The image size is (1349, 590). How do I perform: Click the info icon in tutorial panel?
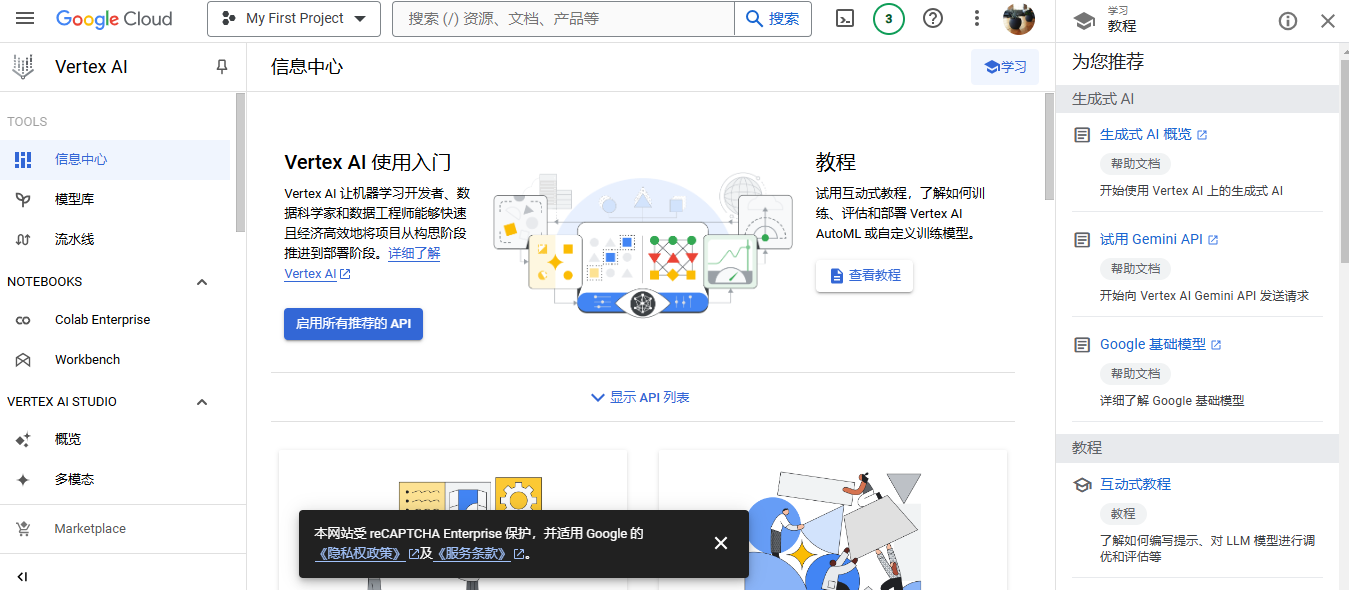pyautogui.click(x=1288, y=21)
